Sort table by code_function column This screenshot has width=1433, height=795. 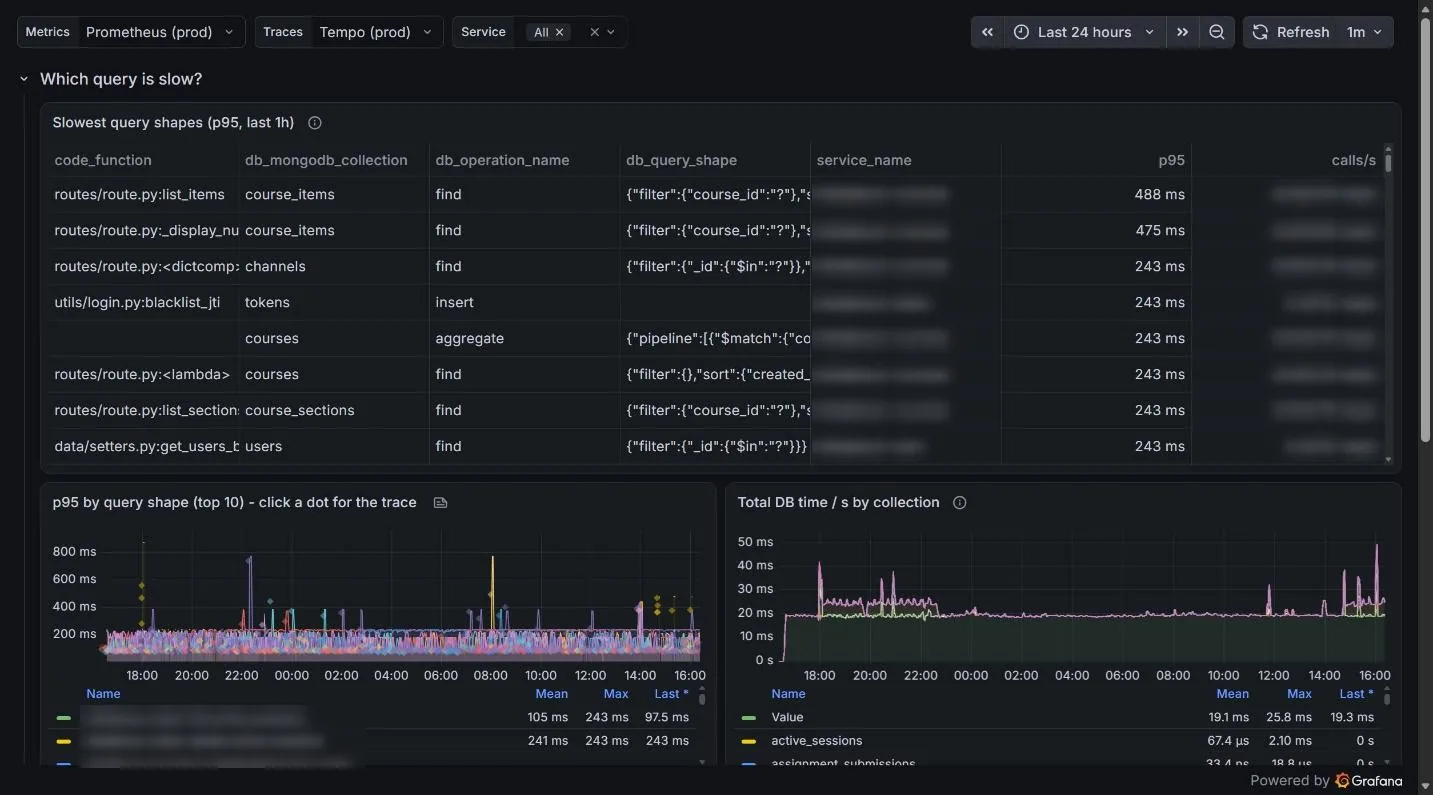coord(103,160)
